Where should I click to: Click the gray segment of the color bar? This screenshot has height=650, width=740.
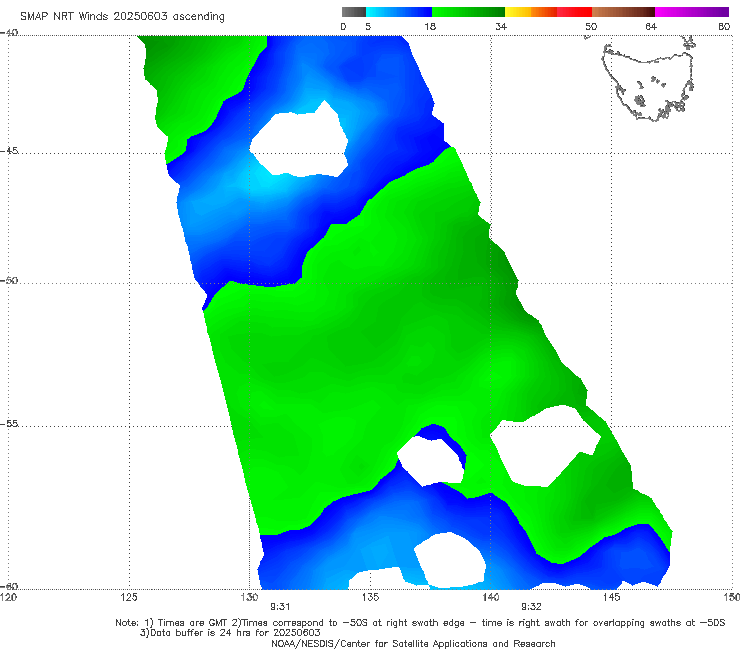[x=354, y=12]
